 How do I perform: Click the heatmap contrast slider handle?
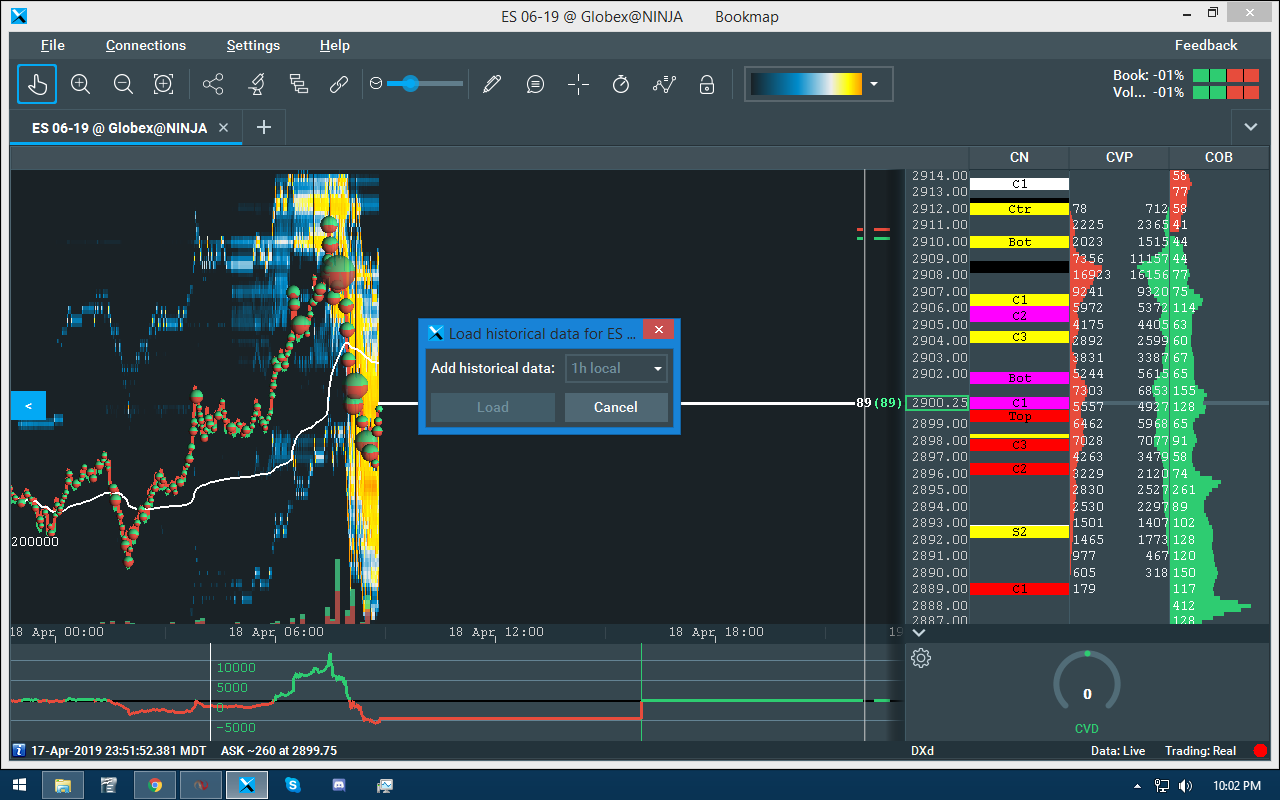click(x=408, y=84)
